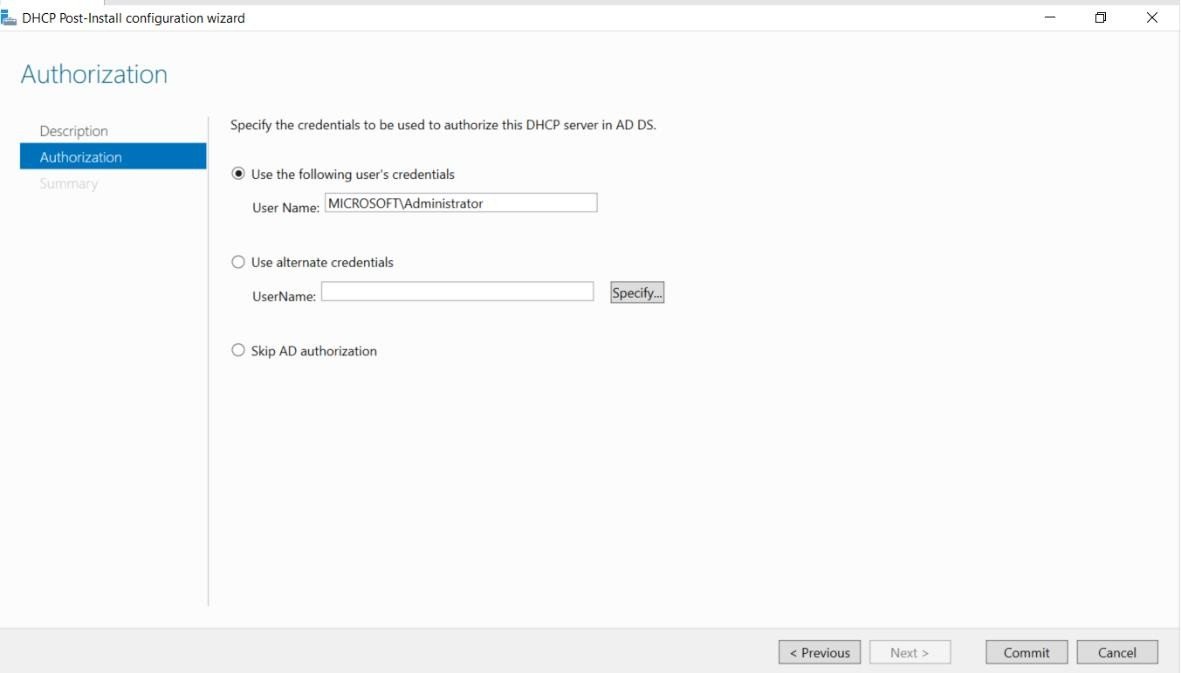
Task: Click the DHCP wizard title bar icon
Action: tap(8, 17)
